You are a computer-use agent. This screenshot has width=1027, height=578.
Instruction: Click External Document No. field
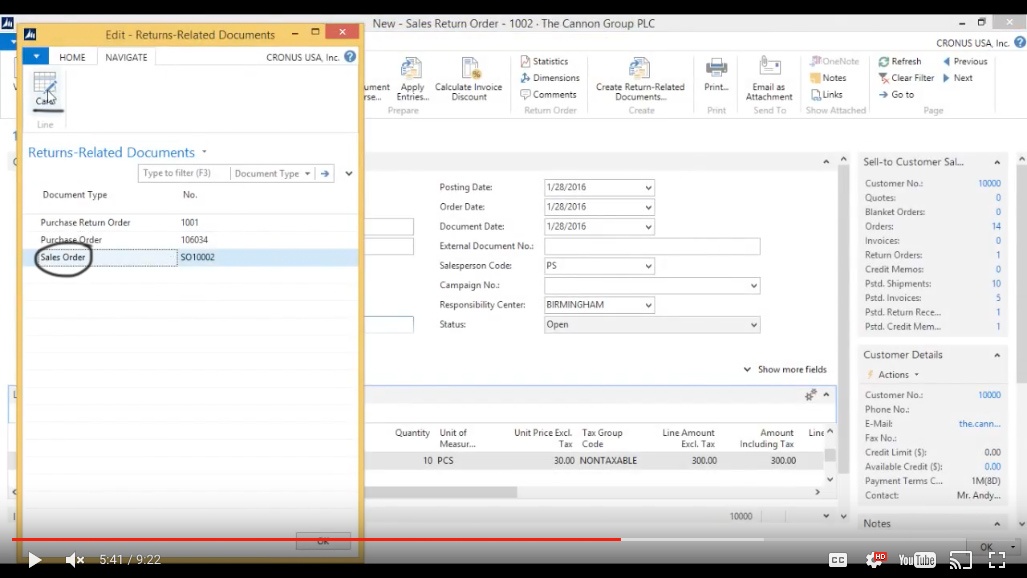coord(652,246)
